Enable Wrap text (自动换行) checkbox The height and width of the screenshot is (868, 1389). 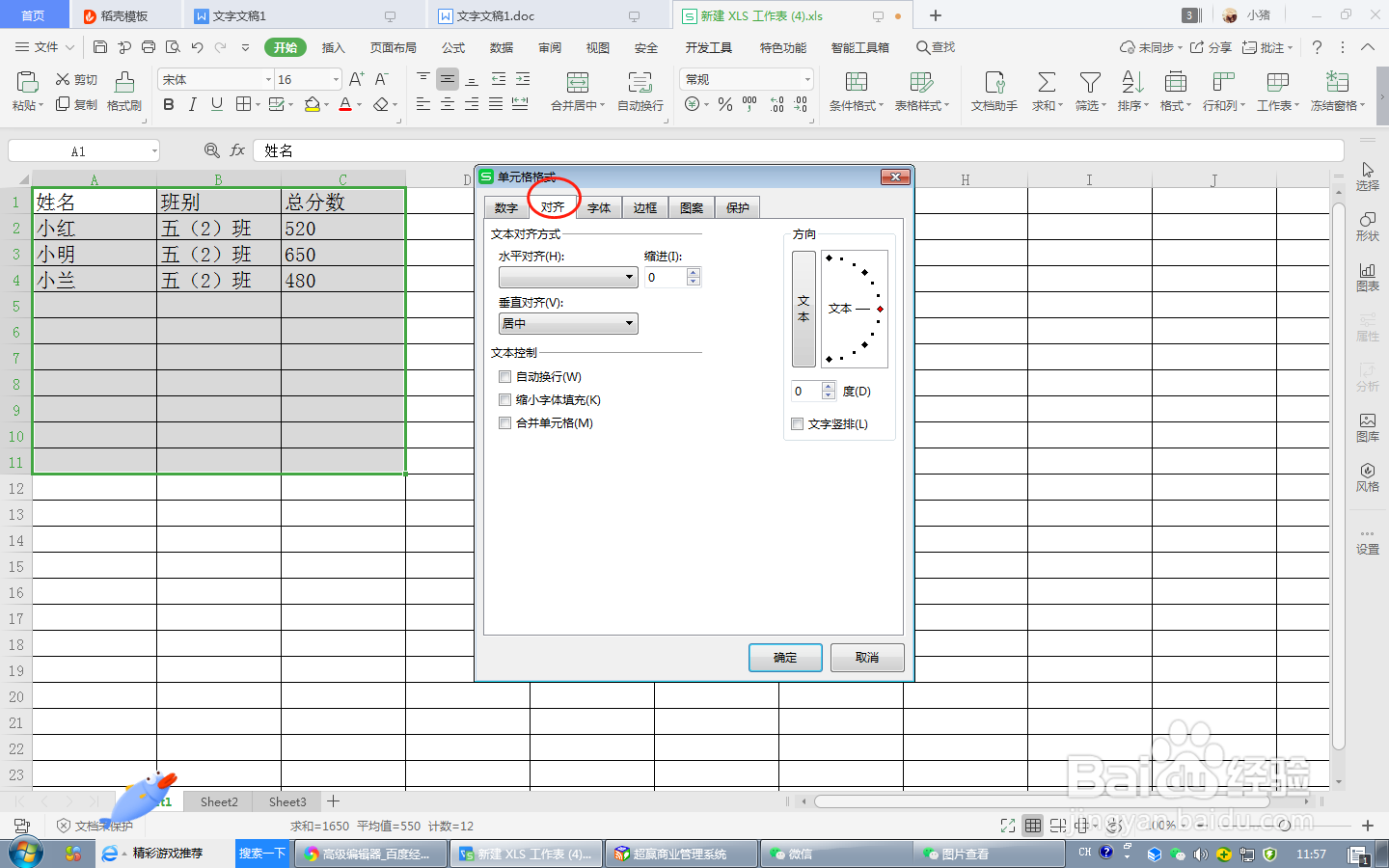[x=504, y=377]
